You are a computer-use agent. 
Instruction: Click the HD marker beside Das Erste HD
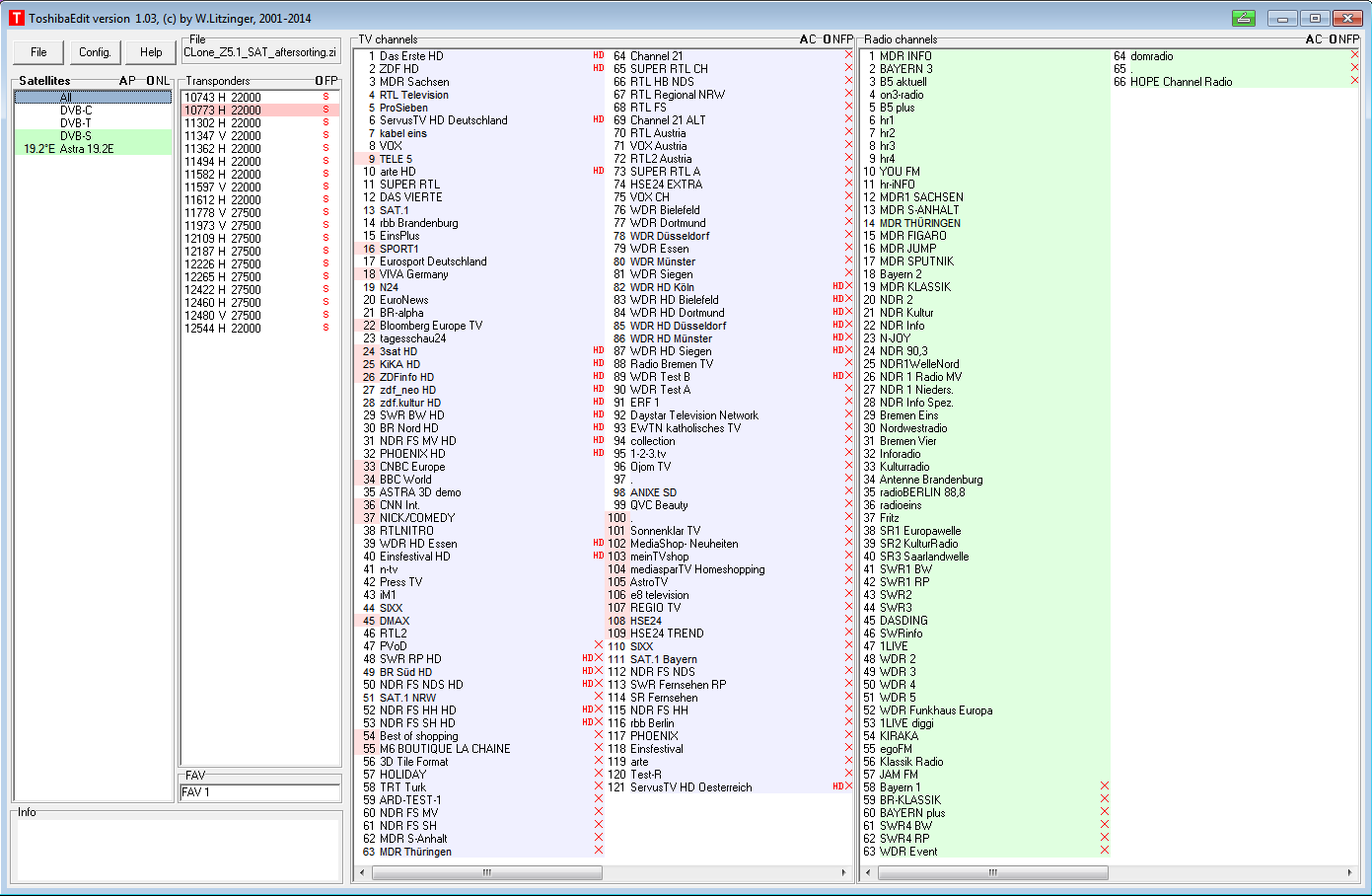[x=598, y=56]
